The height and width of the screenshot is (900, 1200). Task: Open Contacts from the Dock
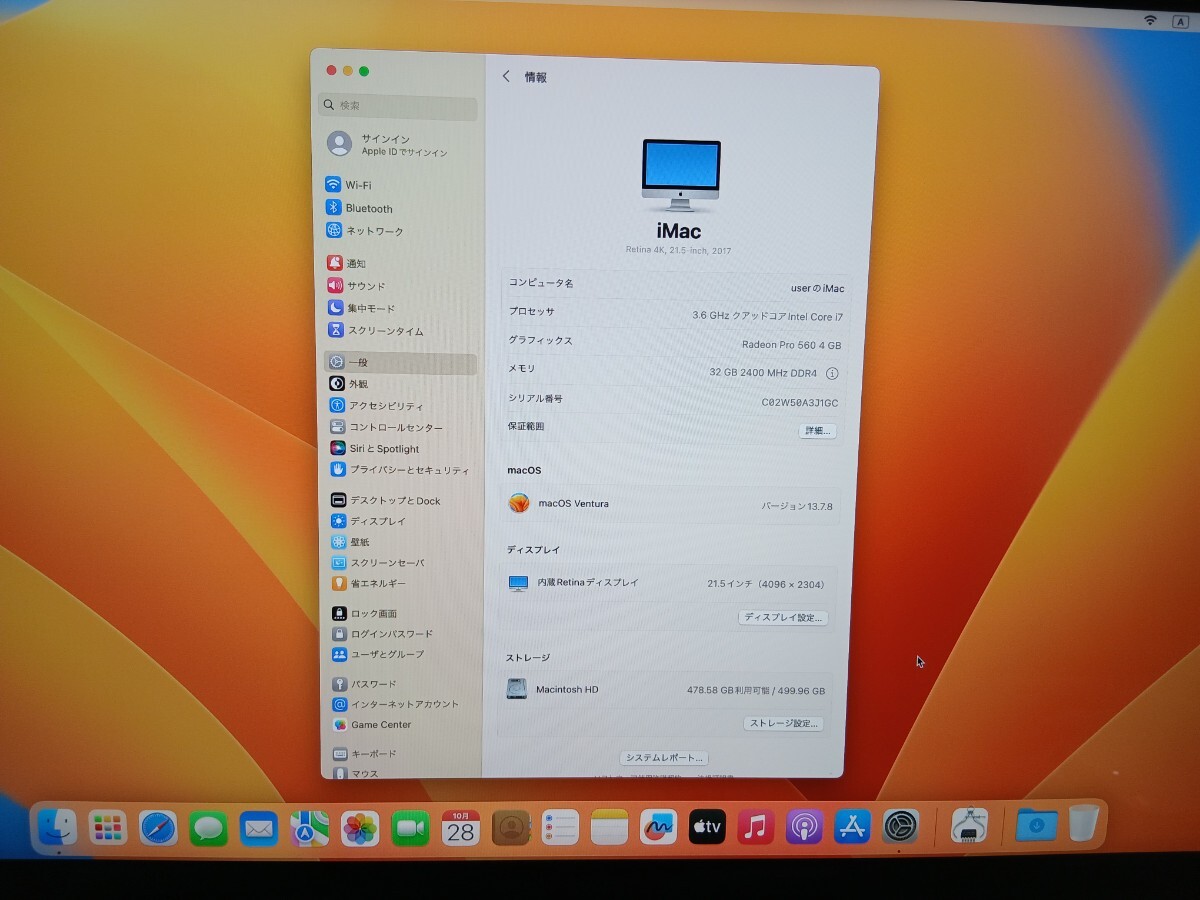tap(511, 828)
